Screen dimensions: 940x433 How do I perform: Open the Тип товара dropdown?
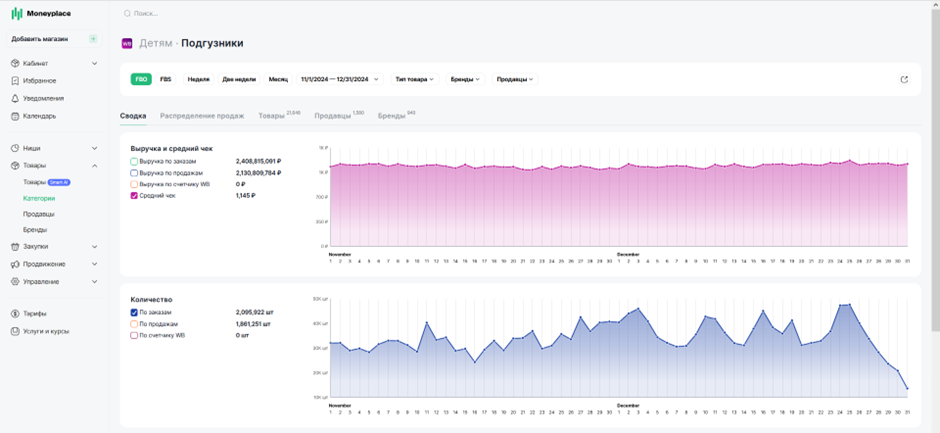click(x=415, y=79)
